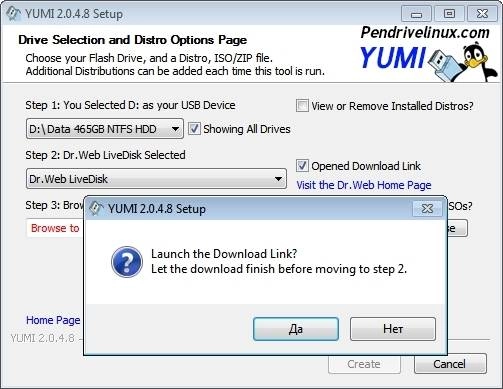Click 'Step 2: Dr.Web LiveDisk Selected' label
The height and width of the screenshot is (389, 503).
(x=105, y=155)
